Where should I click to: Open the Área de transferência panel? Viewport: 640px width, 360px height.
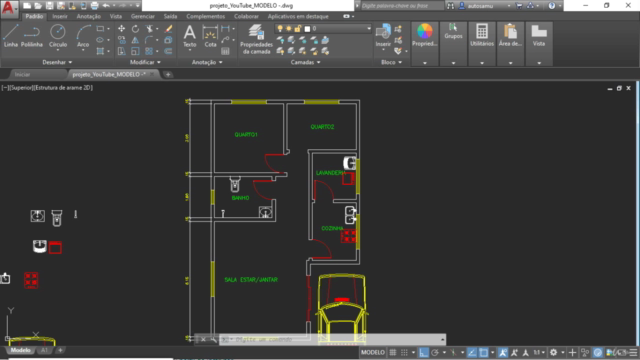pos(510,35)
